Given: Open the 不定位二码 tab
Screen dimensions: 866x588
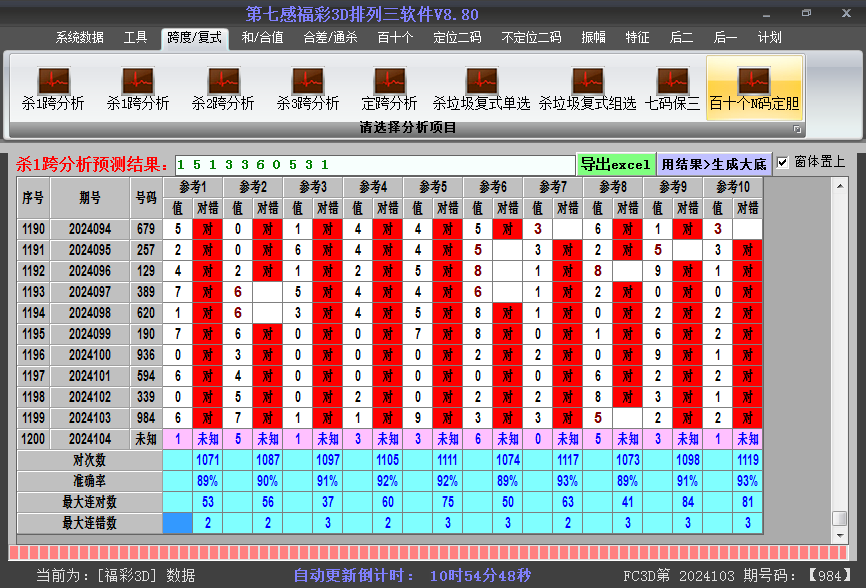Looking at the screenshot, I should pyautogui.click(x=531, y=38).
